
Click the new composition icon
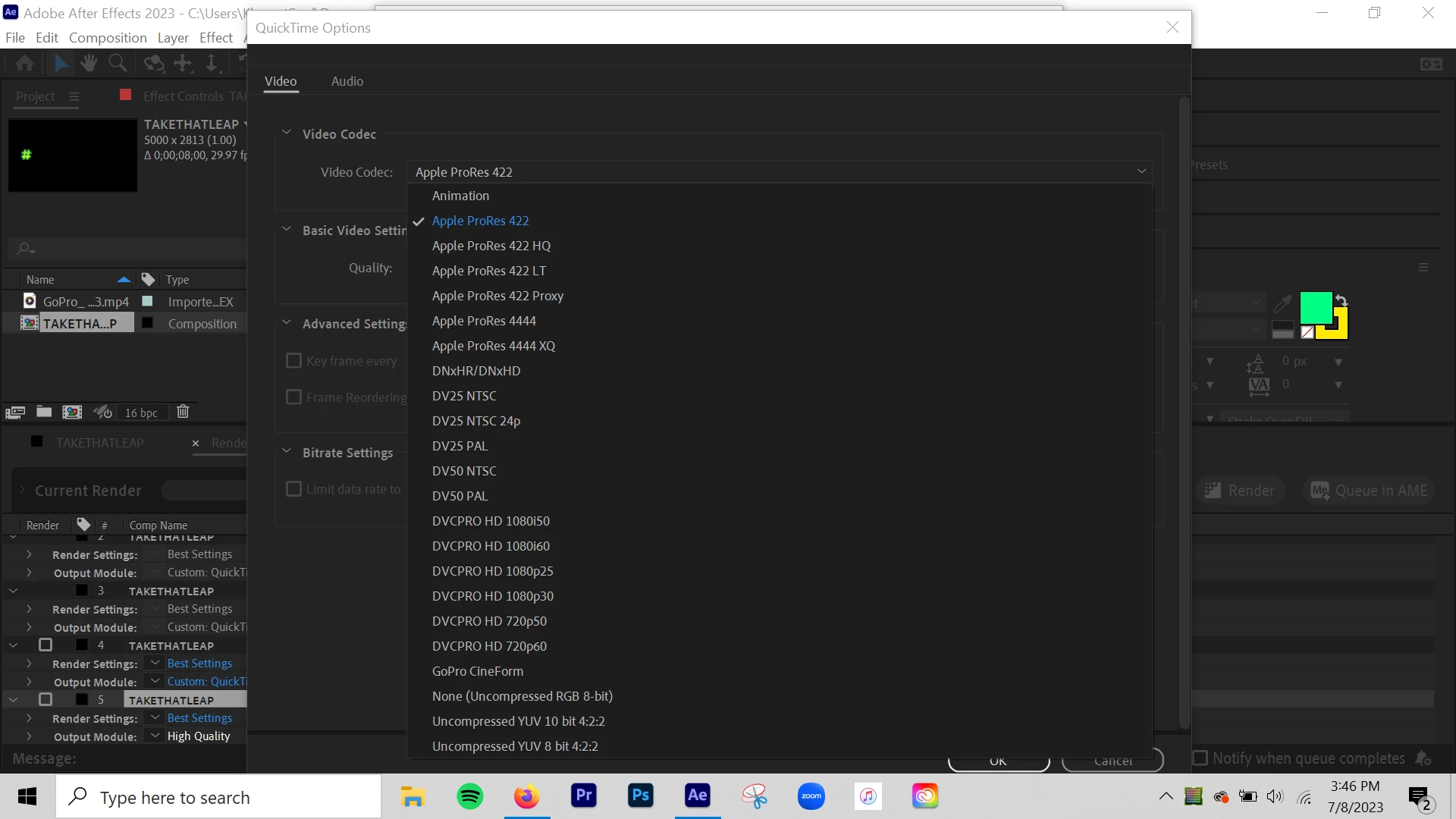pyautogui.click(x=72, y=412)
